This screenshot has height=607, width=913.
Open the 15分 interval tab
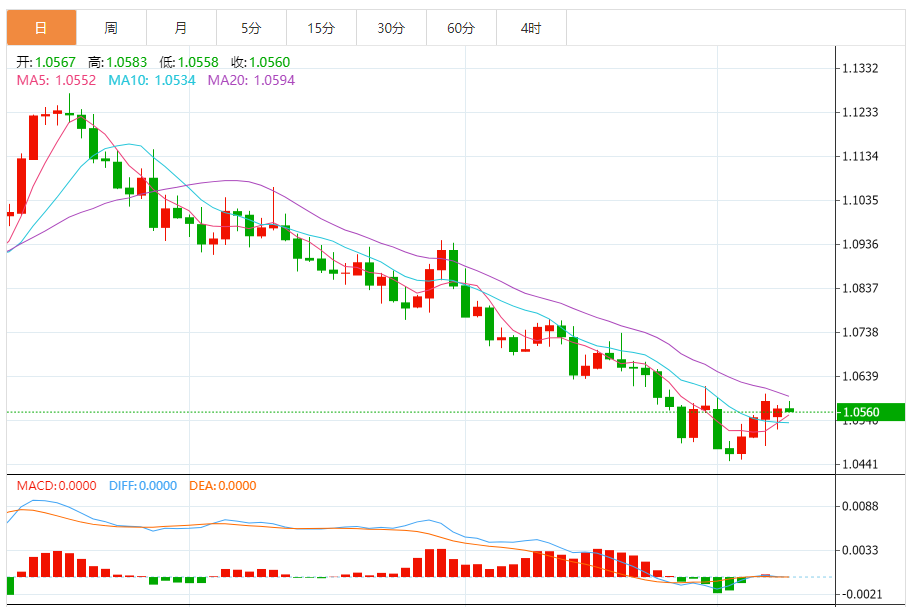click(x=321, y=28)
